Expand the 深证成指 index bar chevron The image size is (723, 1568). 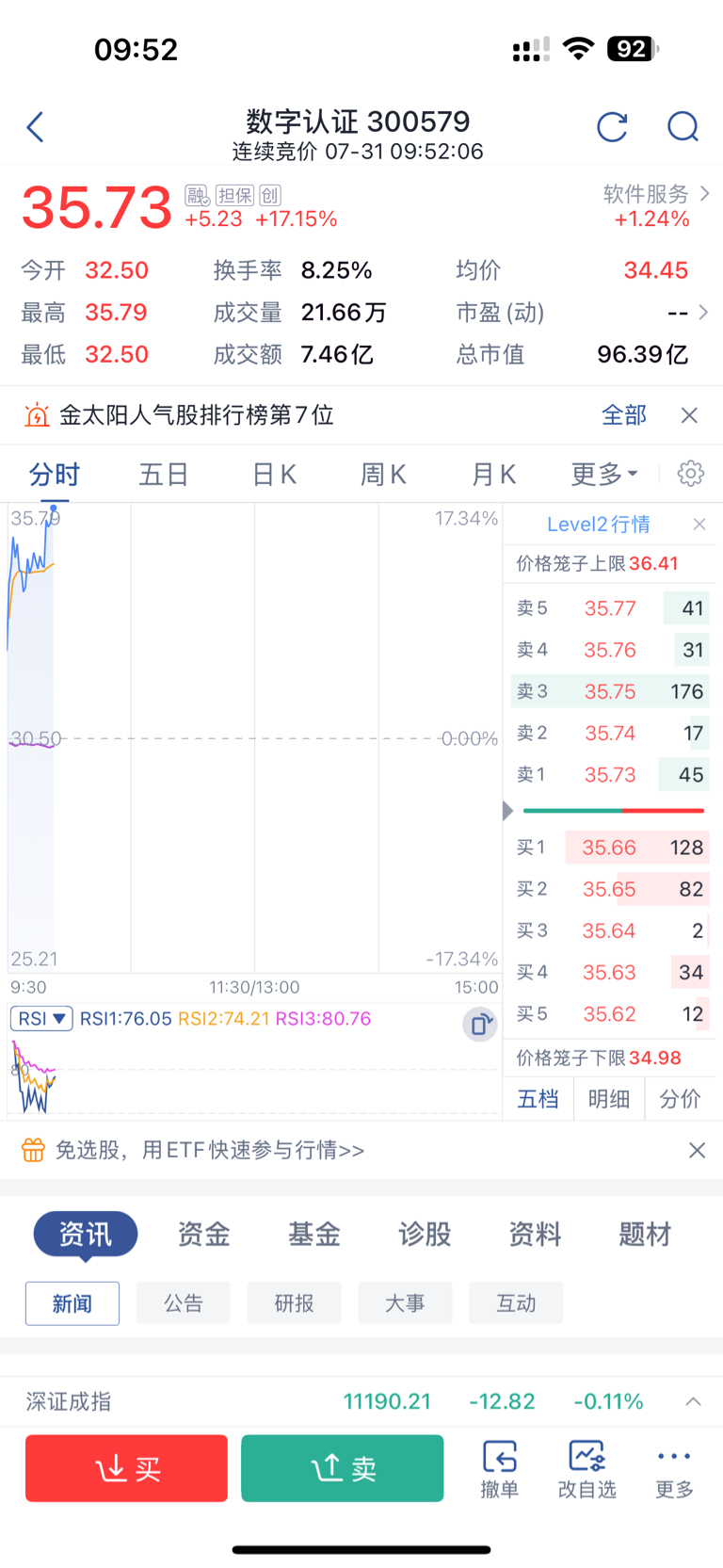coord(693,1401)
